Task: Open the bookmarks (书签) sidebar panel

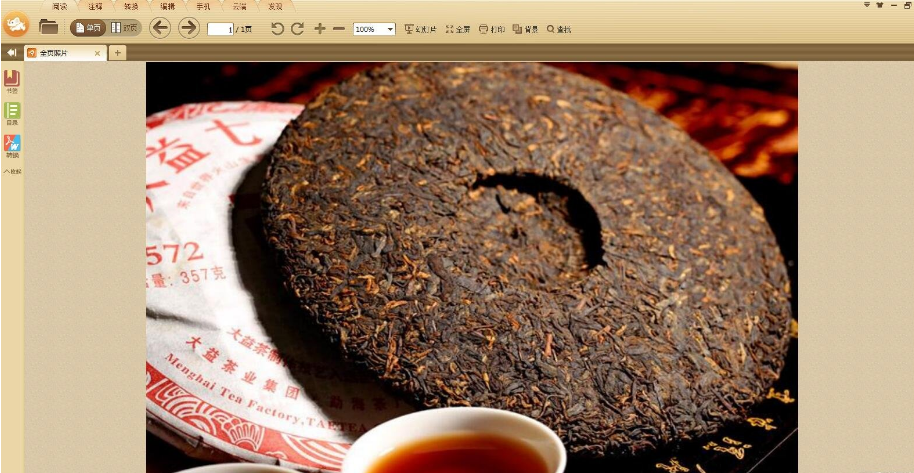Action: (12, 82)
